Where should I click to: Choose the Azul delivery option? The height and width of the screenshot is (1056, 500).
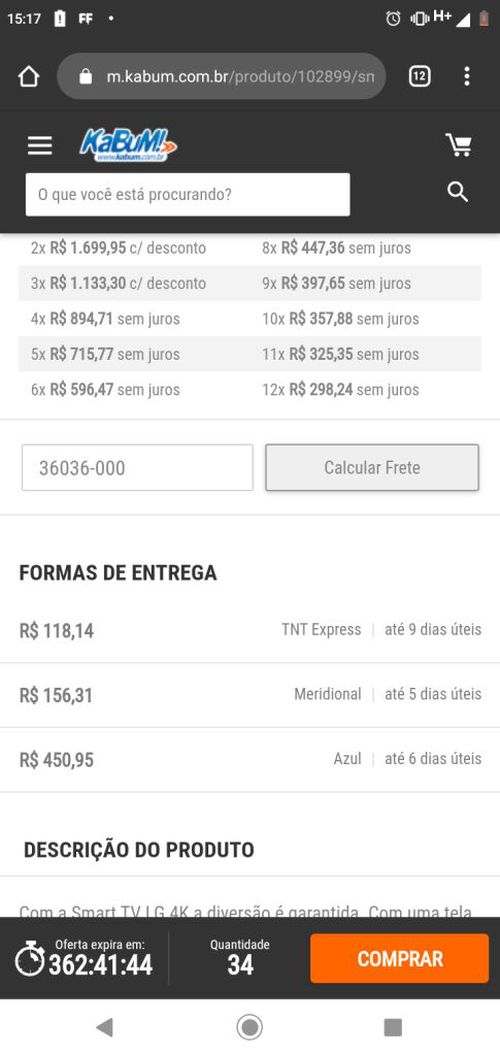tap(250, 760)
